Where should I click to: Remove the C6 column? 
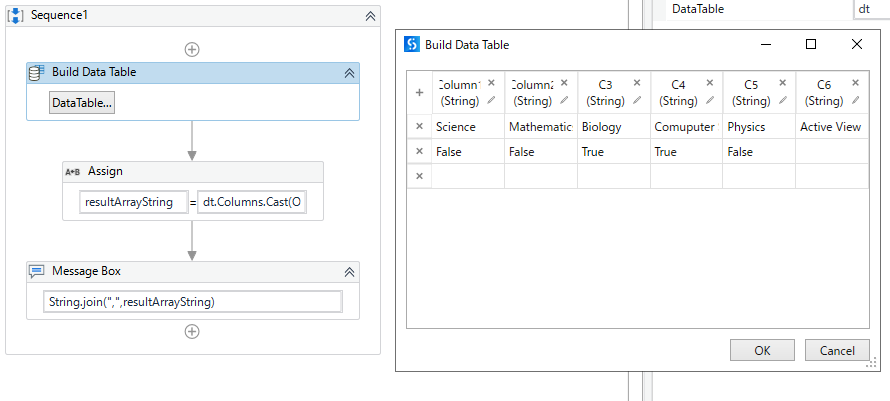coord(857,84)
